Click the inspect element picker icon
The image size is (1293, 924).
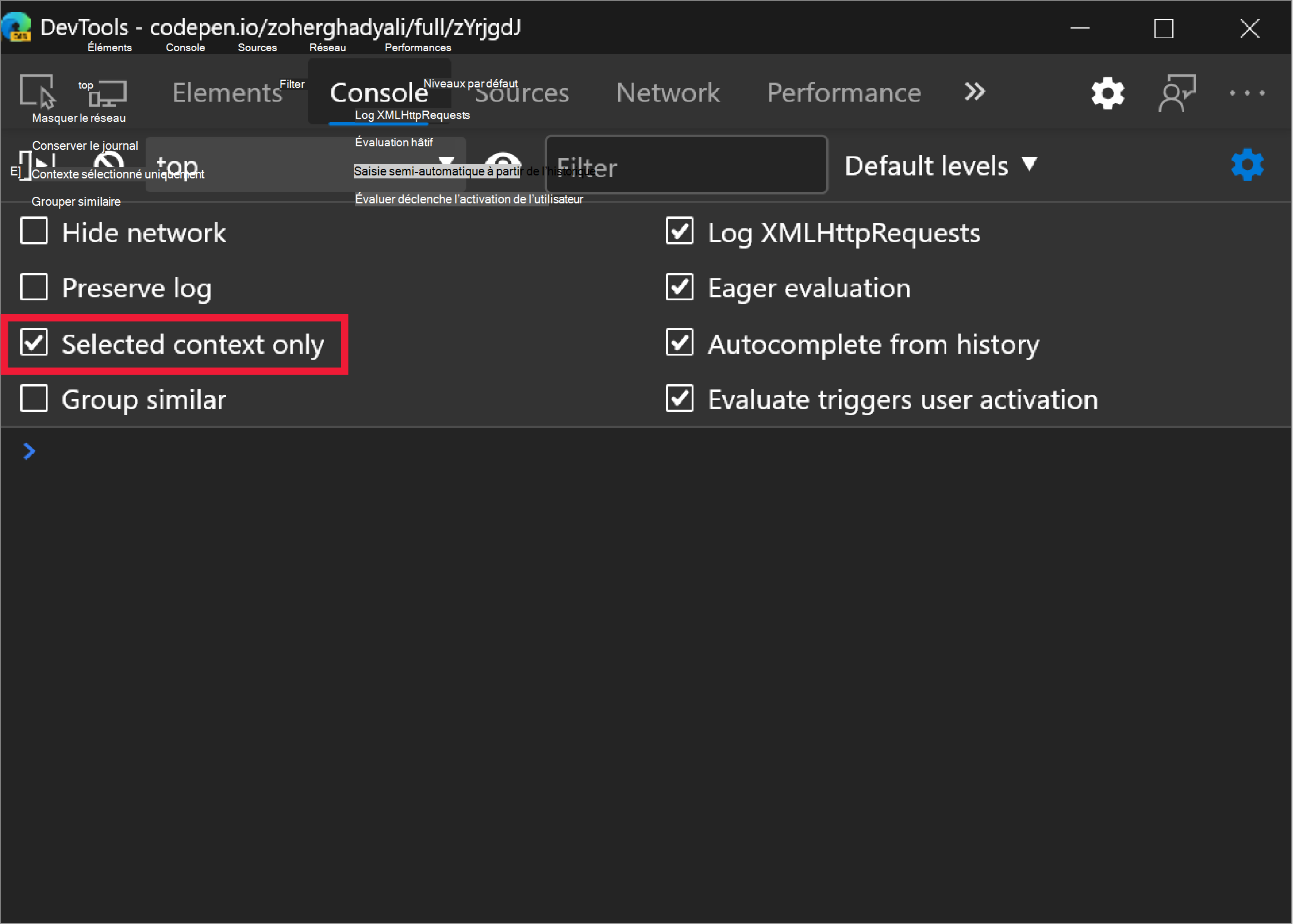[x=37, y=92]
